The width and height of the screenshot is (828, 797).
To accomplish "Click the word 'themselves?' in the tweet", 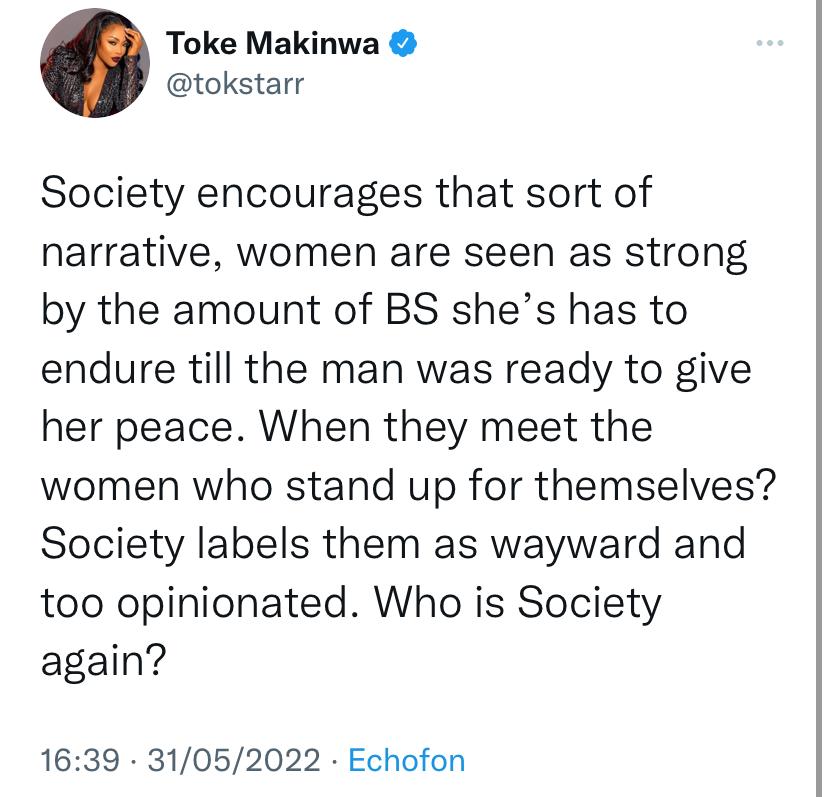I will click(x=655, y=485).
